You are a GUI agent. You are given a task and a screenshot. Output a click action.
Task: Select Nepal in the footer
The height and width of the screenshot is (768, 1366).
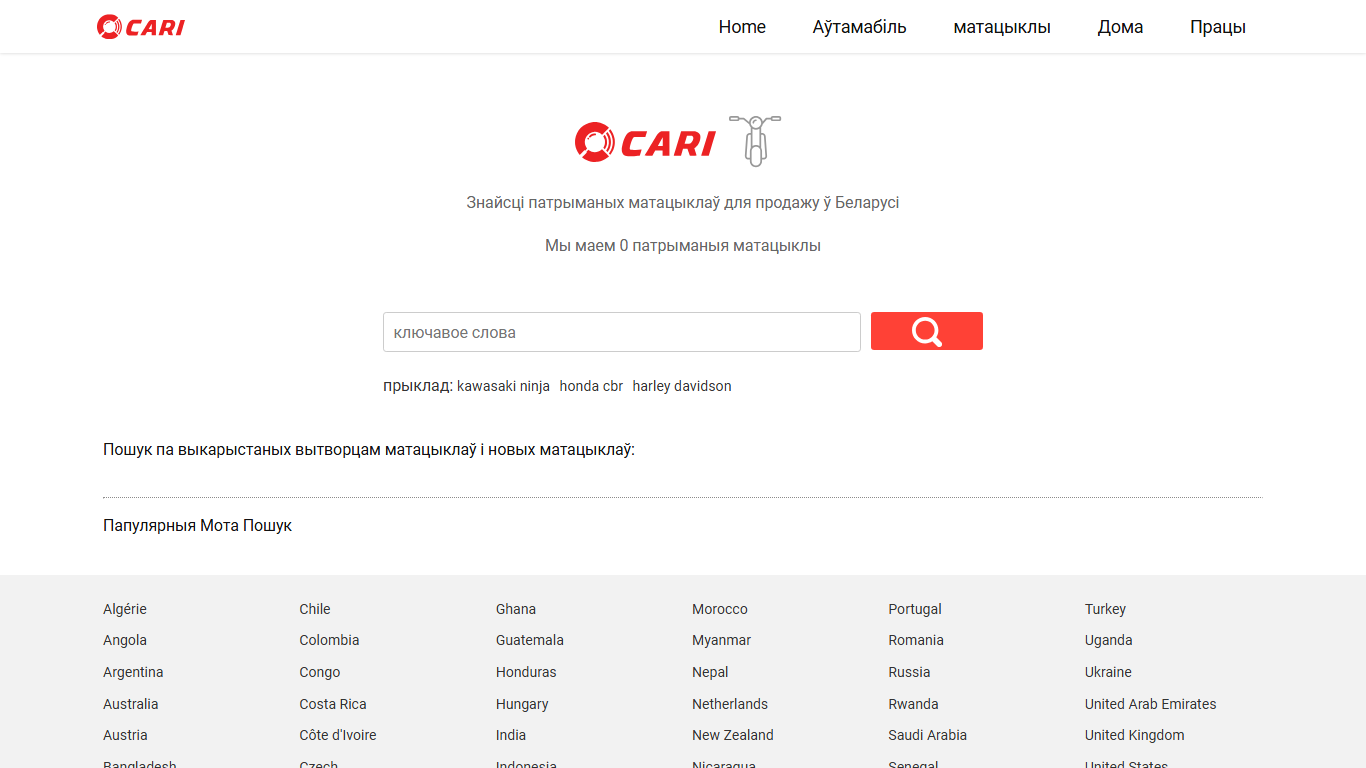(x=710, y=672)
